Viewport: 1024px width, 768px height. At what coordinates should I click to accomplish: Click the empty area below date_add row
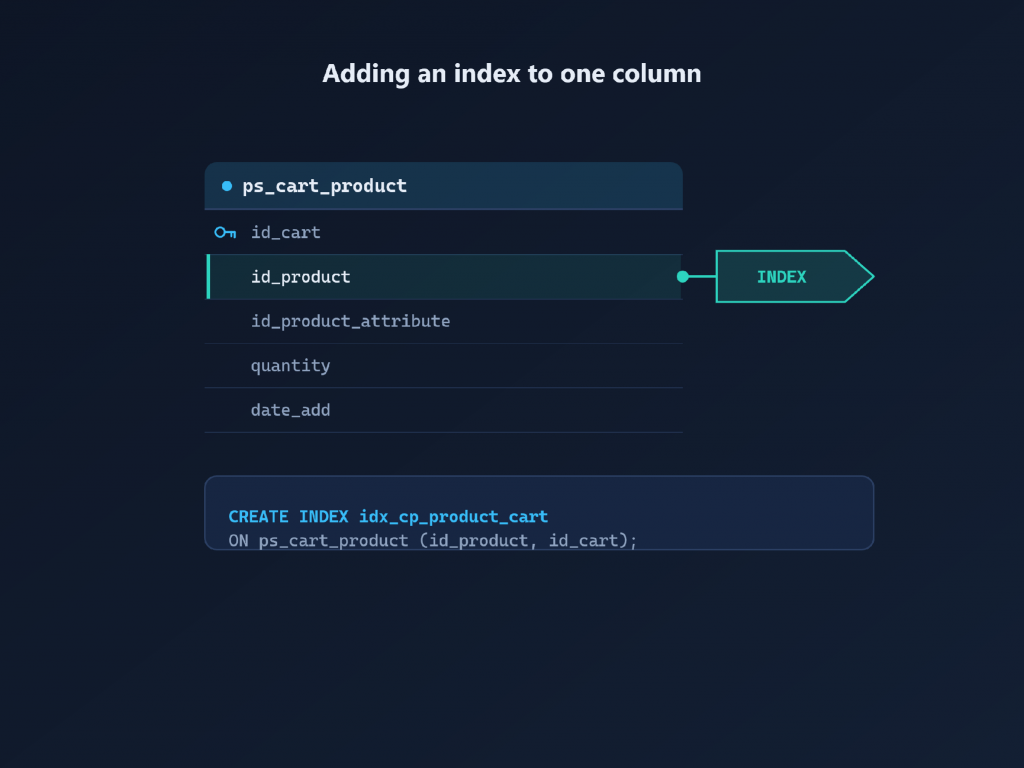coord(443,453)
